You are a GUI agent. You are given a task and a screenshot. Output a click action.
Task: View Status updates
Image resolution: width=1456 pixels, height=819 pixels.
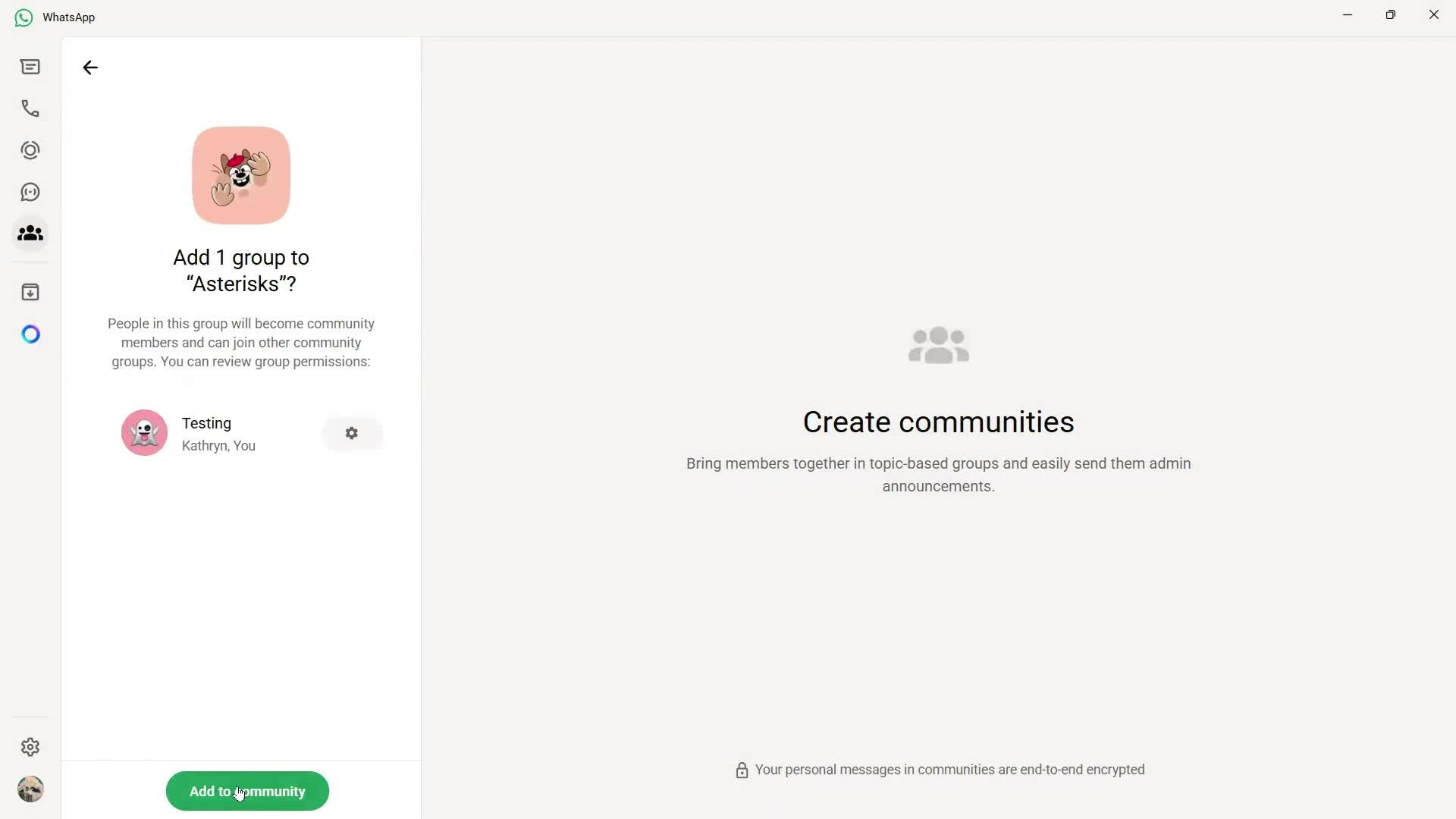[30, 150]
